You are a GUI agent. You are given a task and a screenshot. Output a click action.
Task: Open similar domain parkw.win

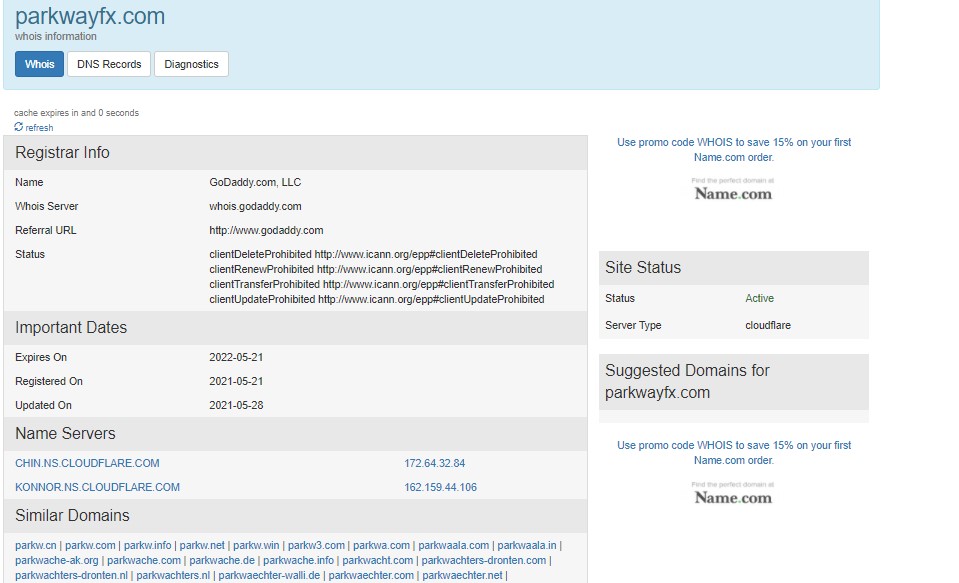256,545
